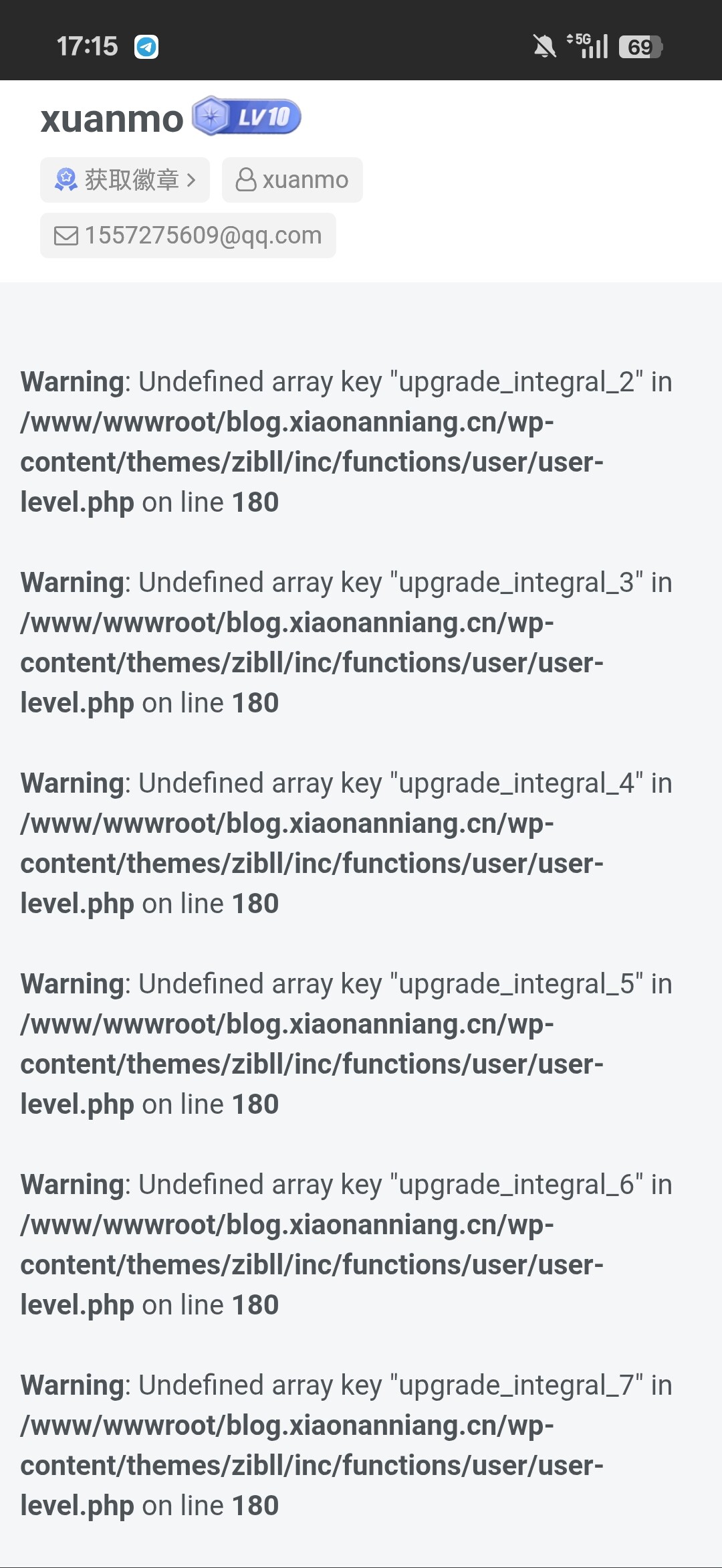Open the LV10 level badge
Screen dimensions: 722x1568
coord(247,117)
